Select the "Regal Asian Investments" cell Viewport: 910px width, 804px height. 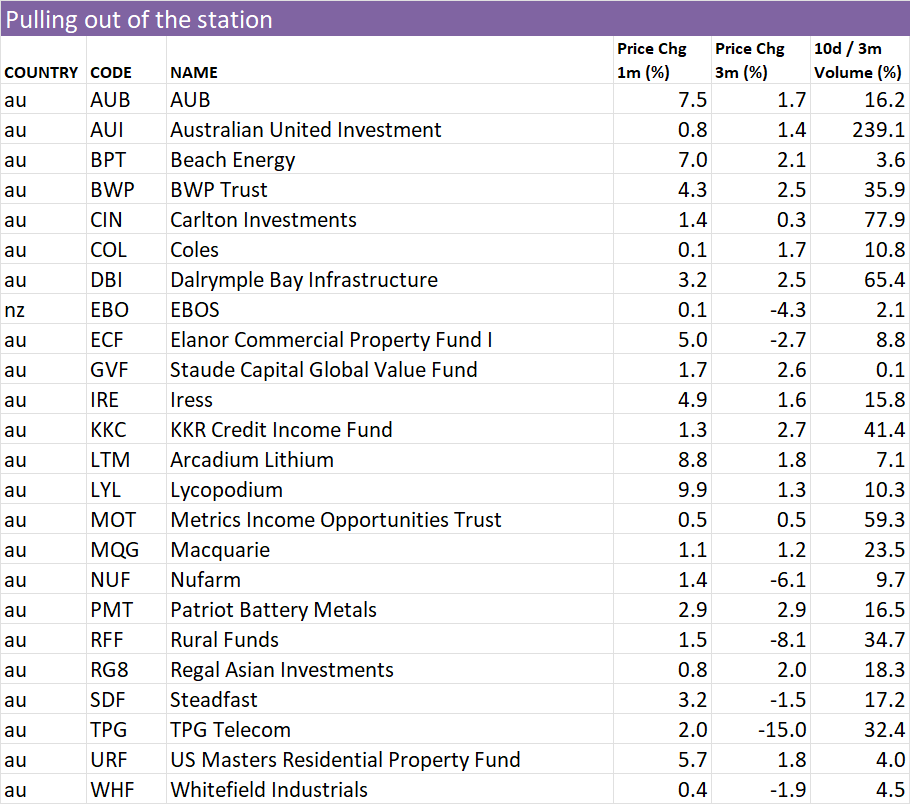(x=282, y=670)
